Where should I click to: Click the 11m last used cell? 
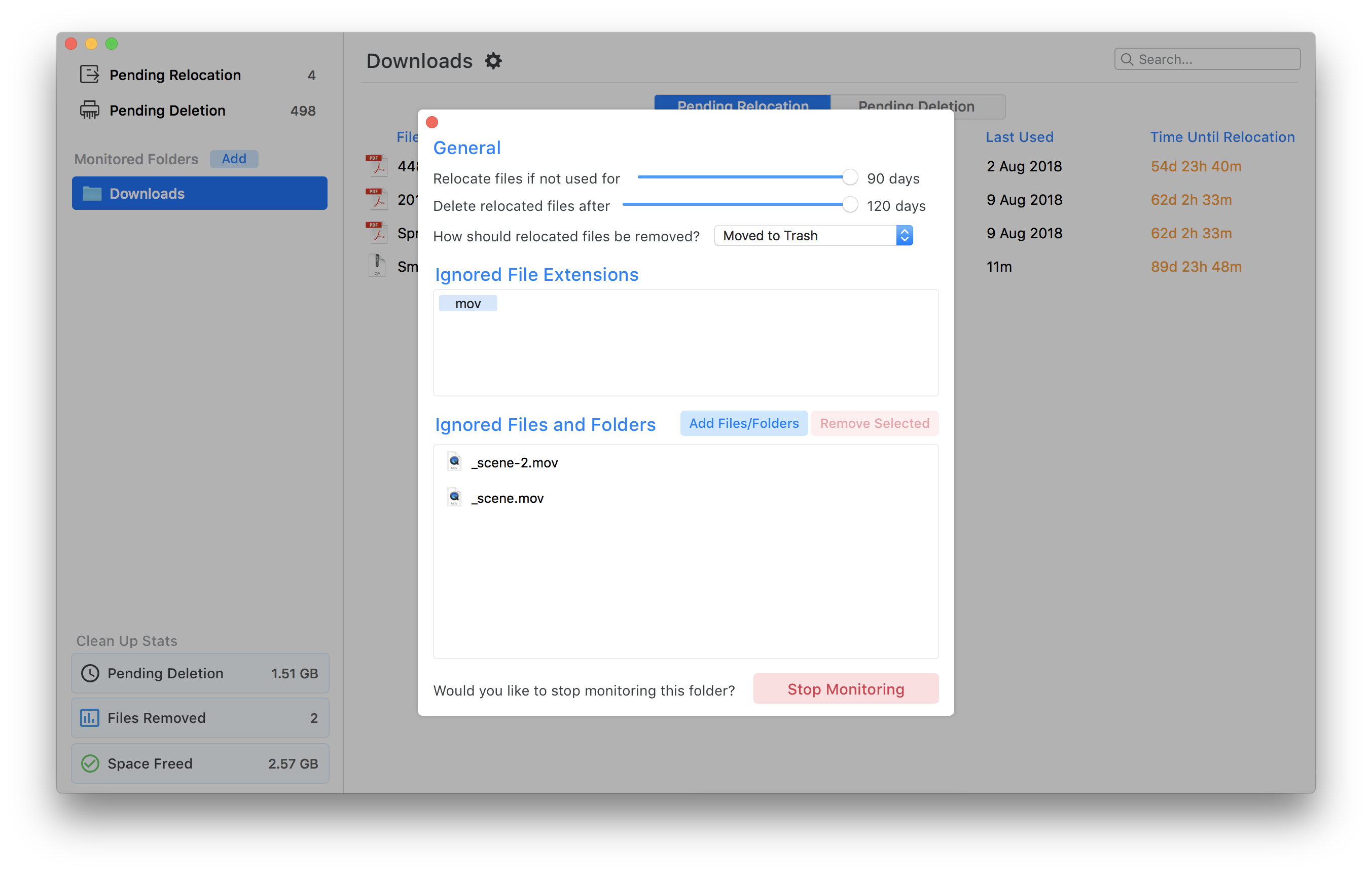click(x=999, y=267)
